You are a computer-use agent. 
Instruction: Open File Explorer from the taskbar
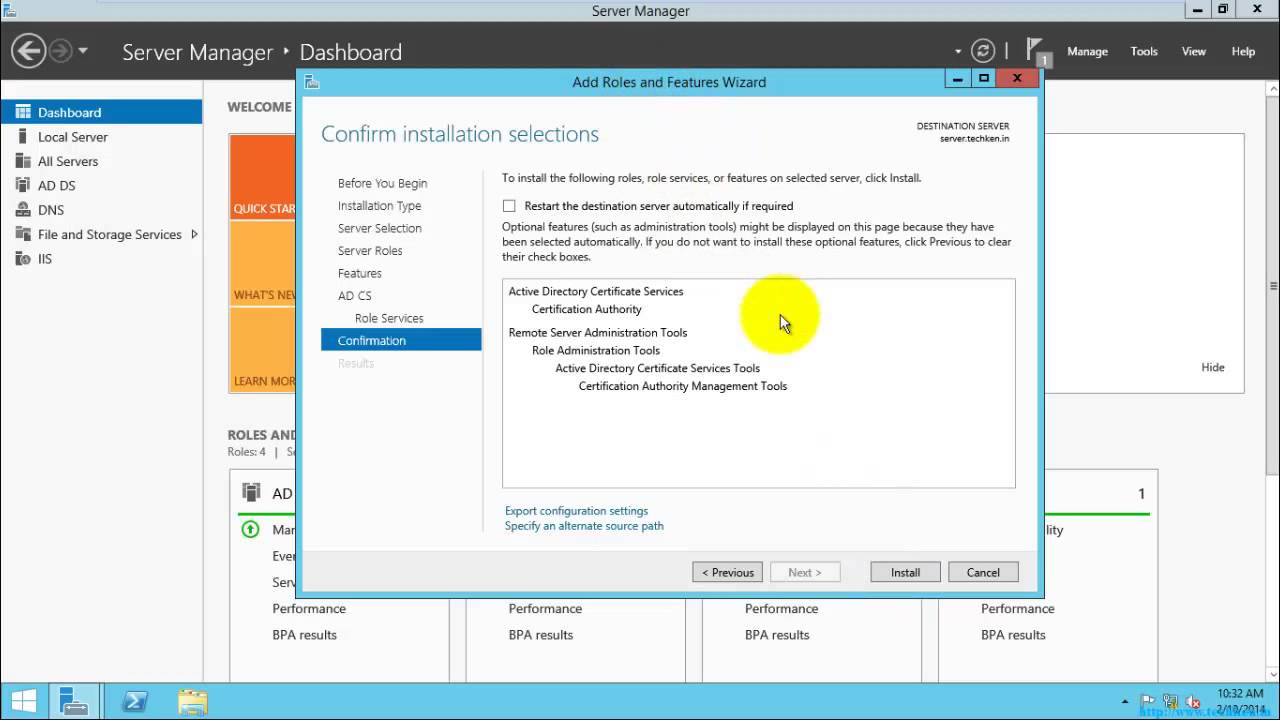[x=192, y=701]
